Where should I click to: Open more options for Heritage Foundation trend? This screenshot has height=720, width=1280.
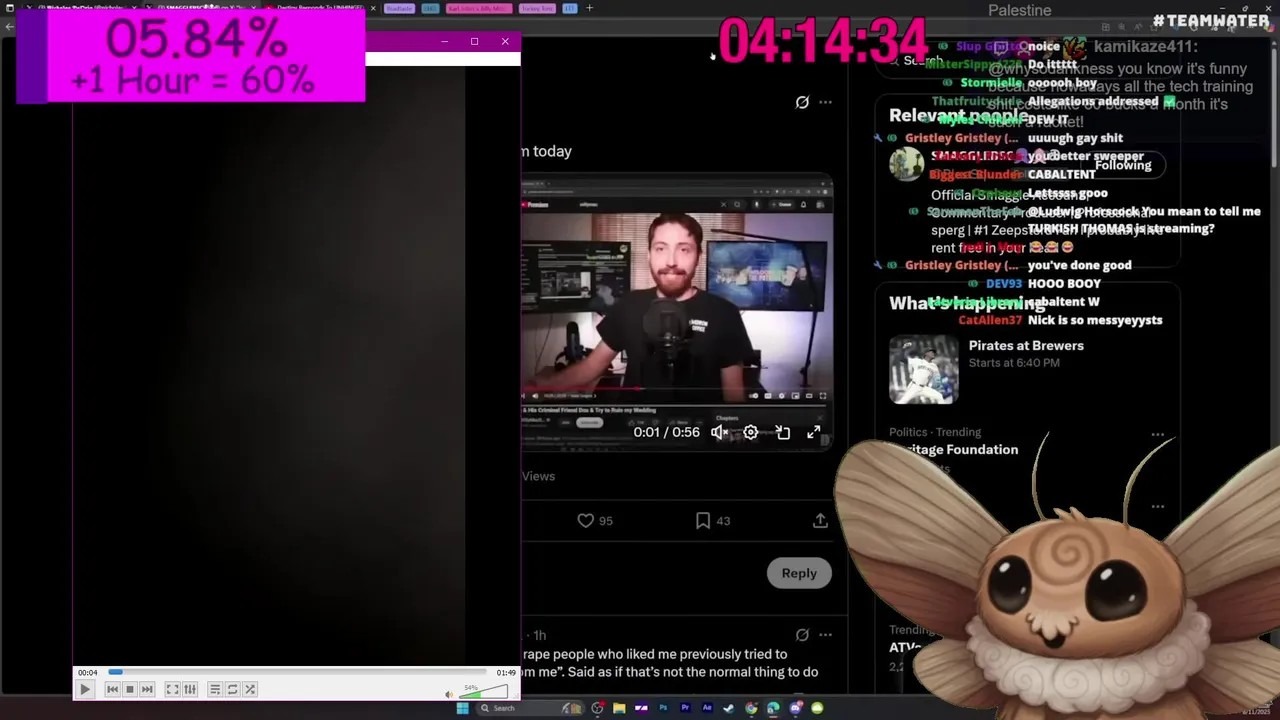coord(1157,435)
